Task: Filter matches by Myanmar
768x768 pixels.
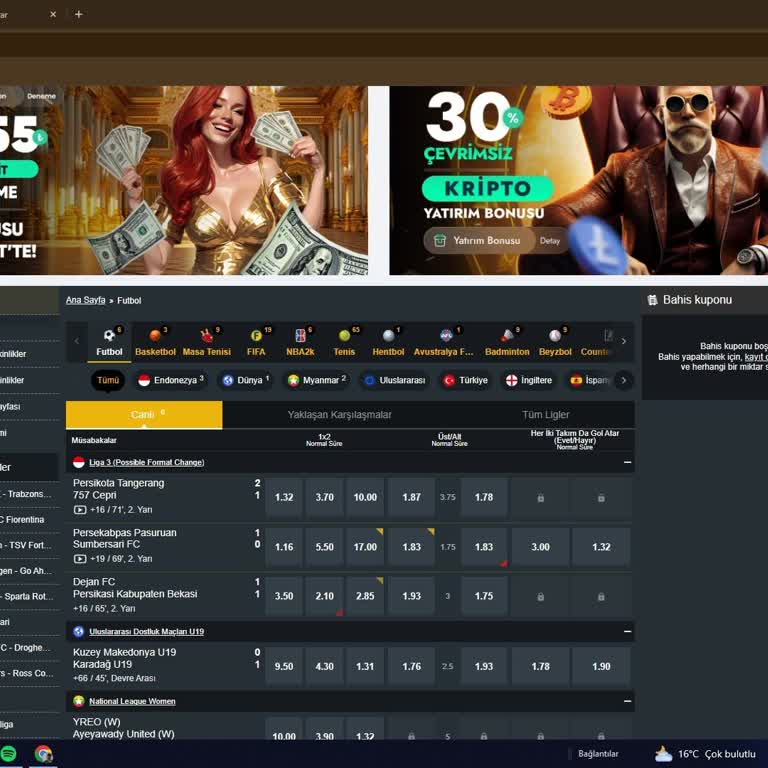Action: click(x=317, y=380)
